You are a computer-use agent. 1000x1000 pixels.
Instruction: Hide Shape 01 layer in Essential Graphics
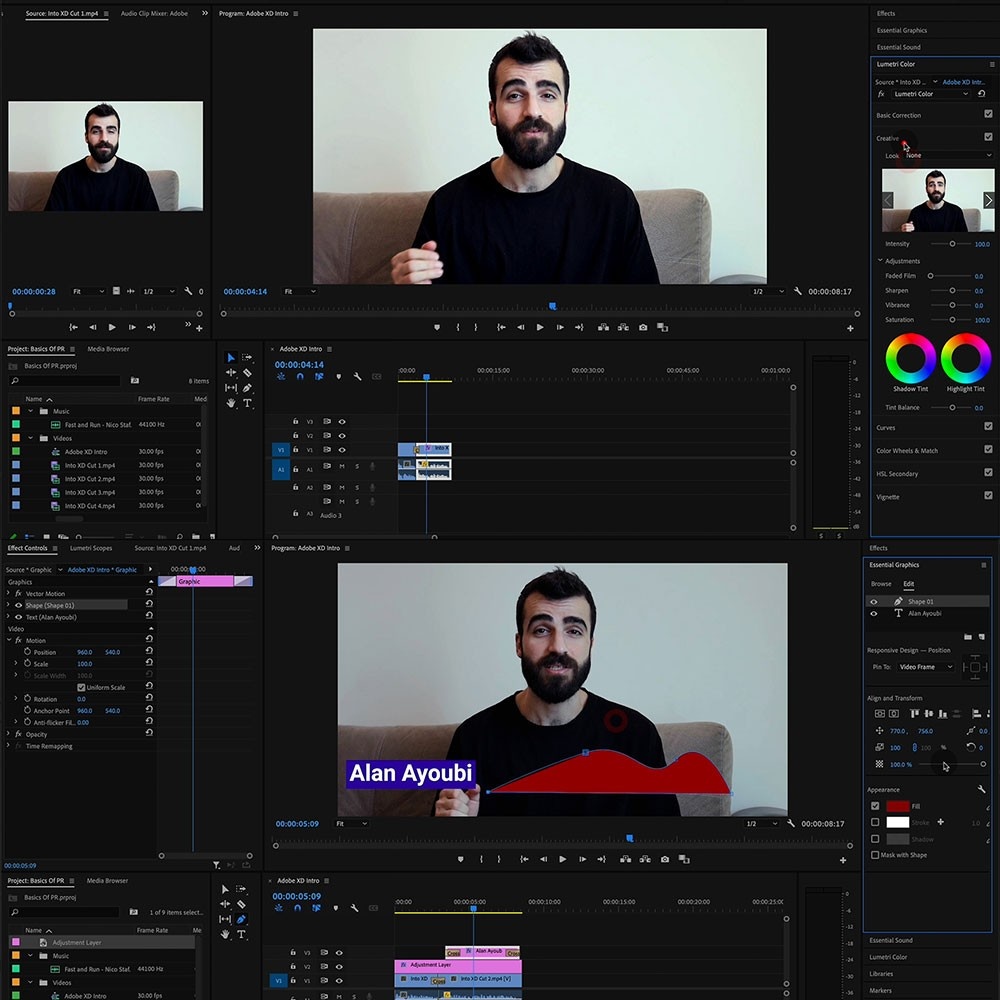coord(874,601)
